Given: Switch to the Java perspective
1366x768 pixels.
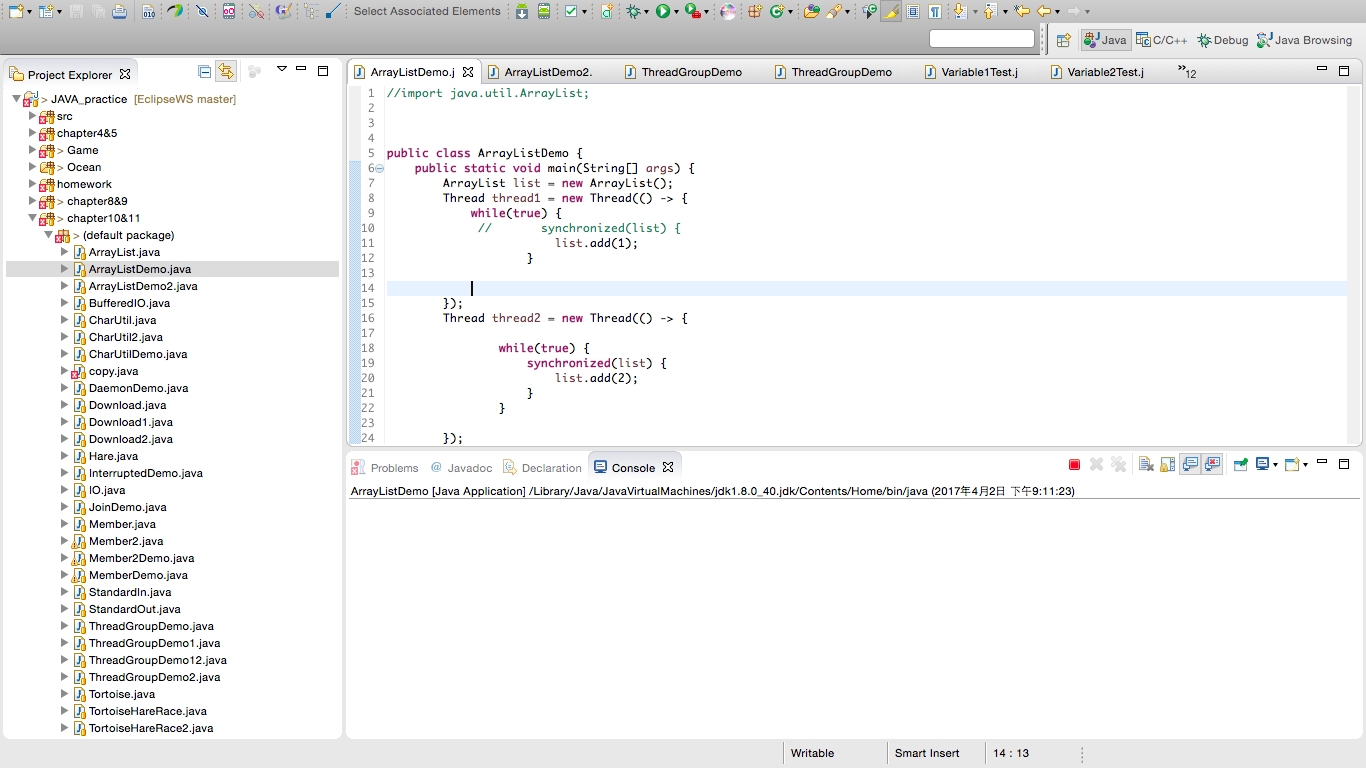Looking at the screenshot, I should 1106,40.
